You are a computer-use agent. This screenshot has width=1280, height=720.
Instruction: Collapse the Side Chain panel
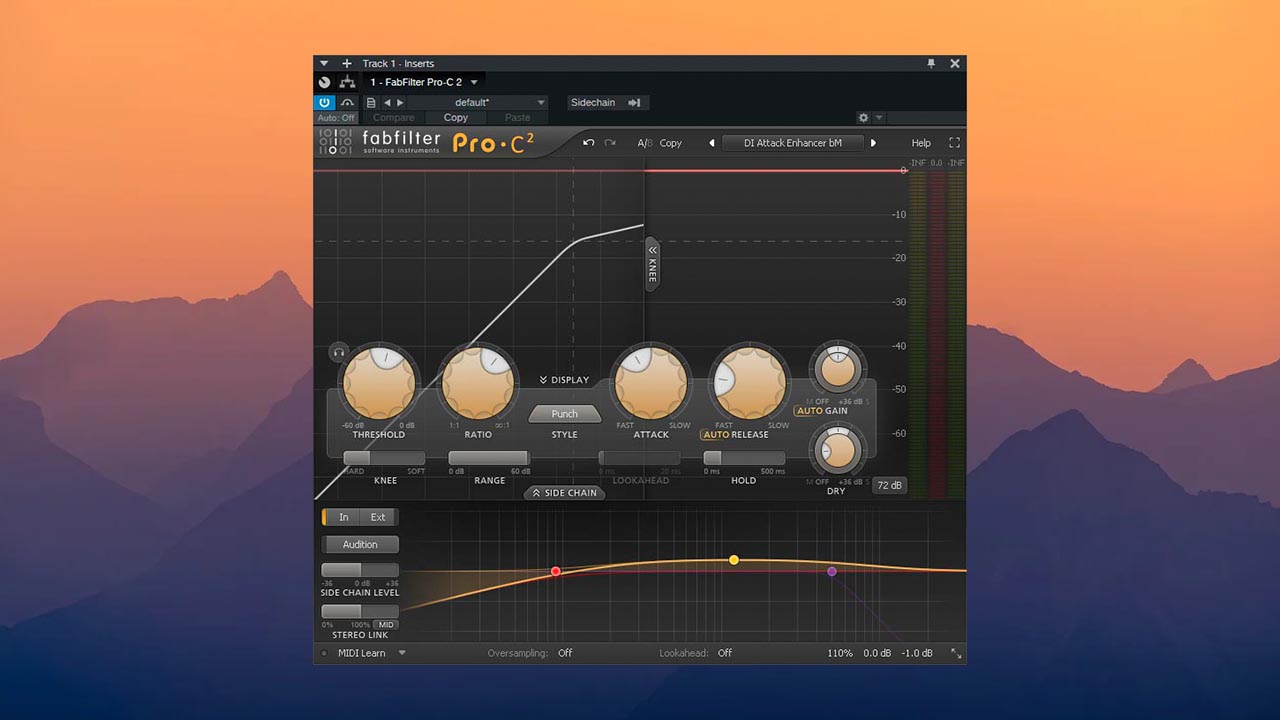564,493
